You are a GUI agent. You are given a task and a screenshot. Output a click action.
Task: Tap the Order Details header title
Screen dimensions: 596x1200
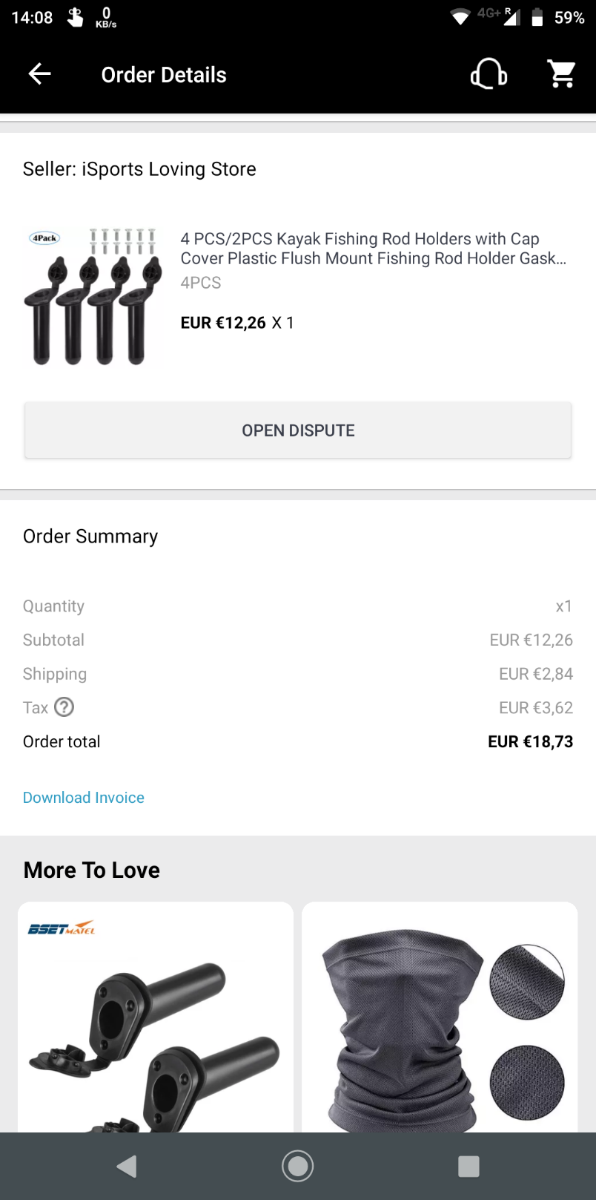tap(164, 75)
